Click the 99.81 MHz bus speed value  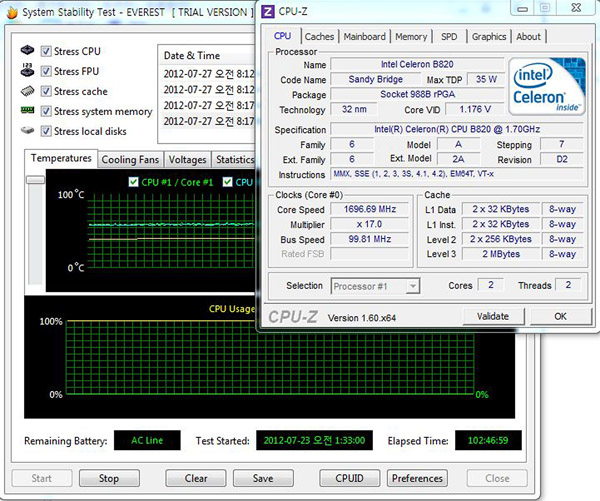pos(370,239)
